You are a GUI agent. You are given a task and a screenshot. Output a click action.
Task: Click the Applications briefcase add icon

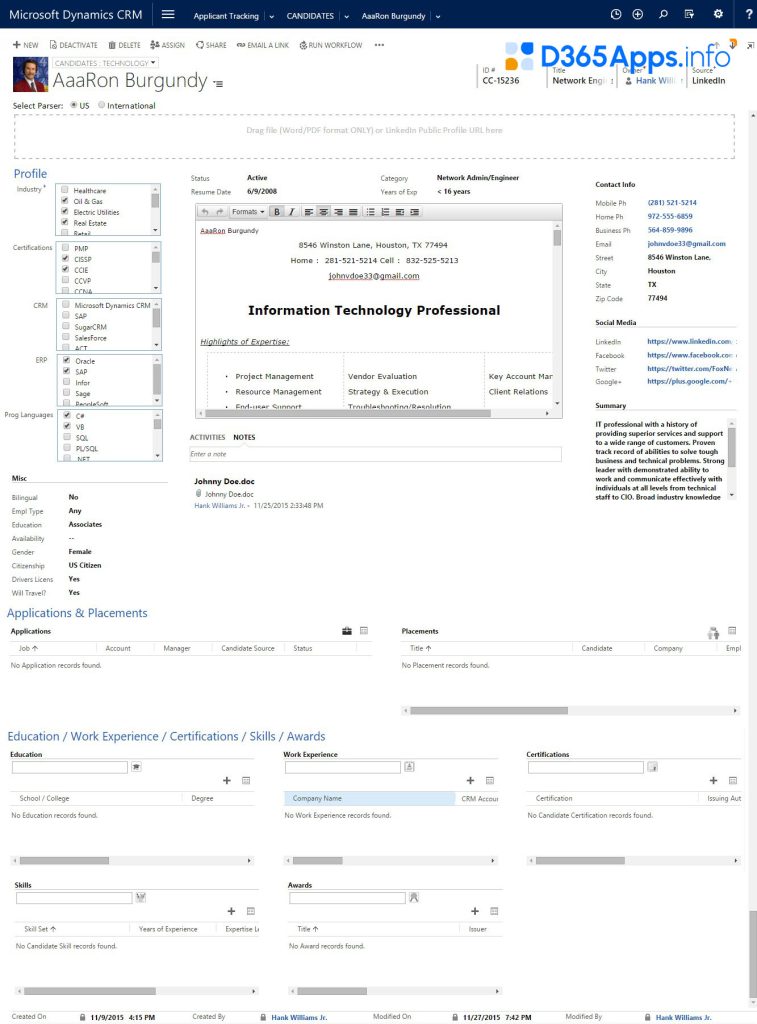(347, 631)
